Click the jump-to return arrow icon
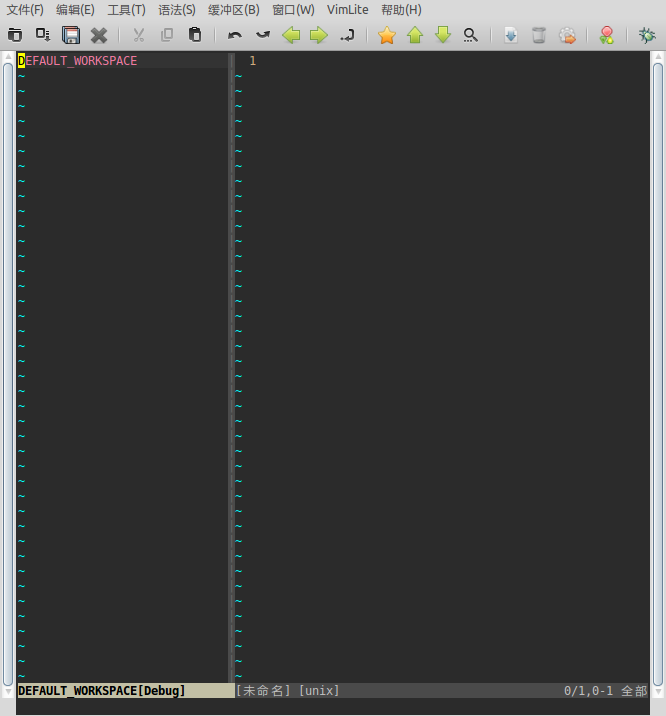Screen dimensions: 666x716 (347, 35)
